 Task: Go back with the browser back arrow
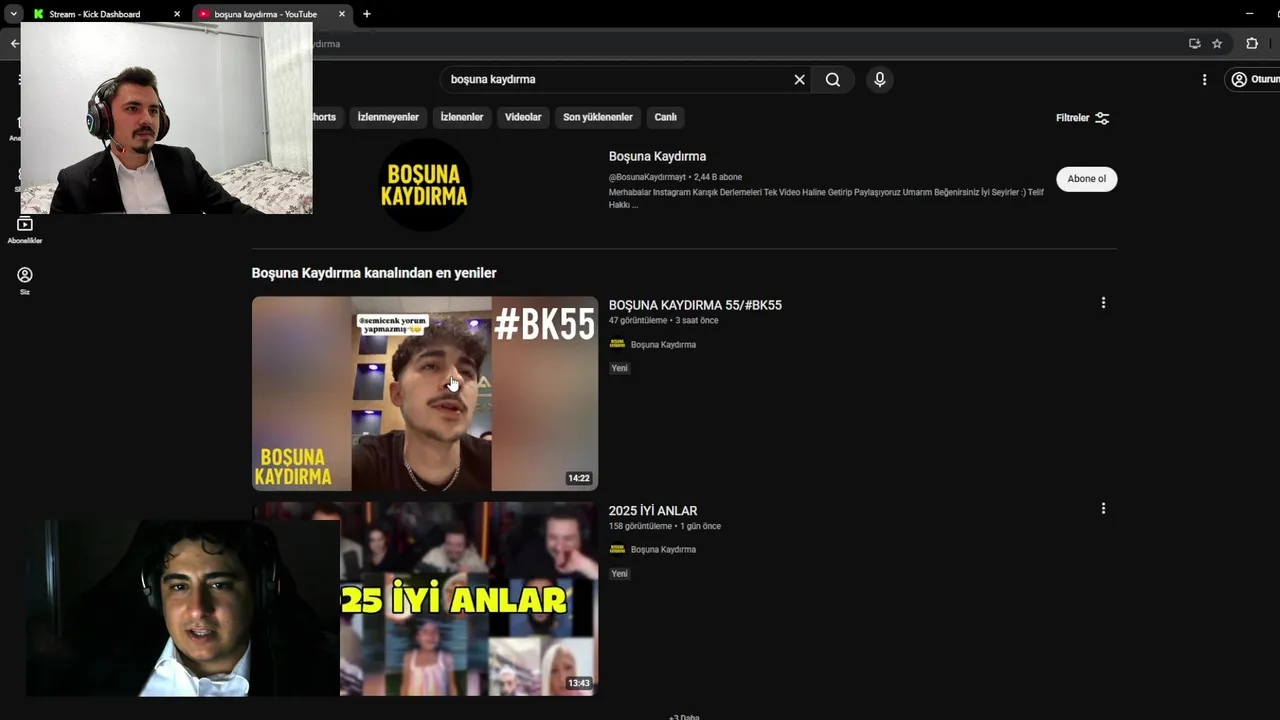point(14,44)
